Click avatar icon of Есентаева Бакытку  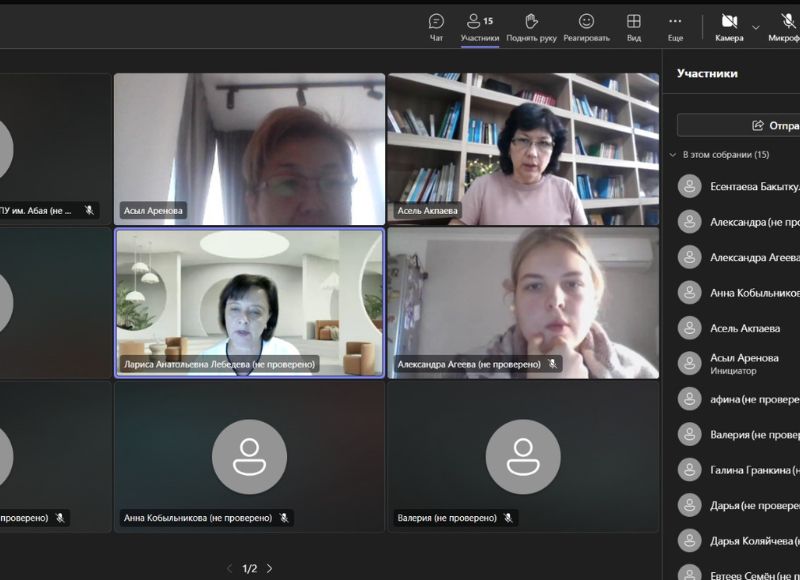coord(689,186)
